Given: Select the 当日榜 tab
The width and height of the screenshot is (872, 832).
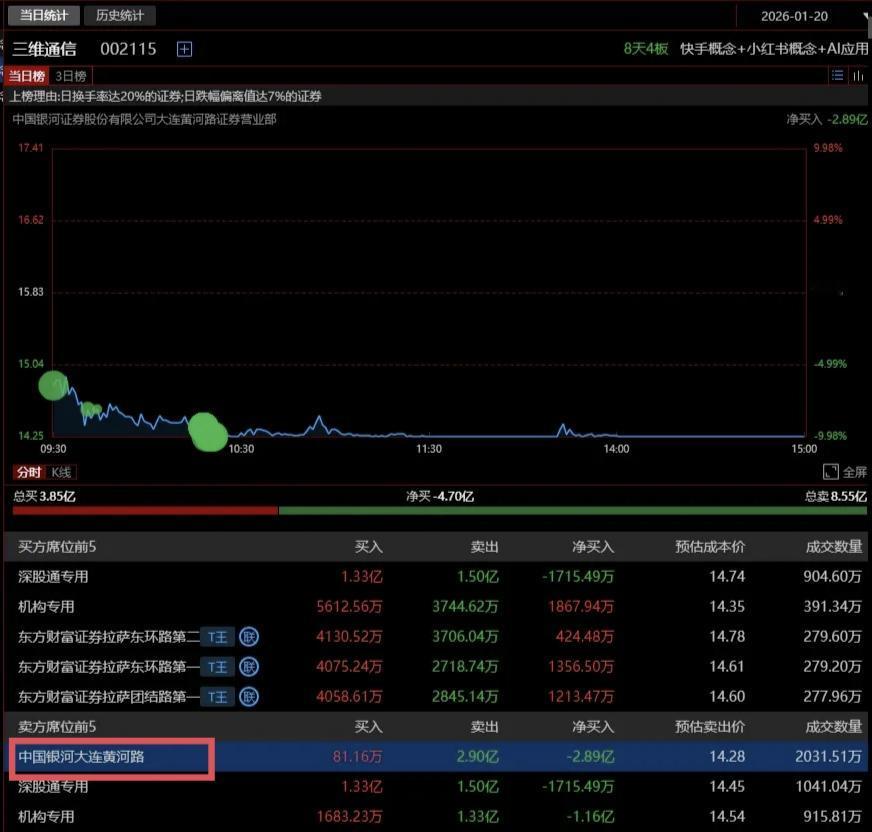Looking at the screenshot, I should tap(27, 76).
